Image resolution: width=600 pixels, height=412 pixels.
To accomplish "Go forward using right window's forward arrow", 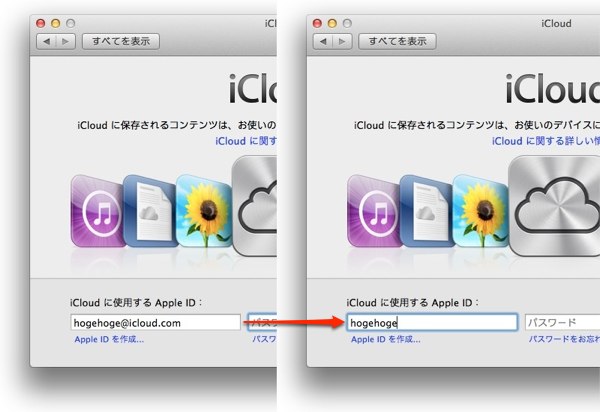I will (342, 41).
